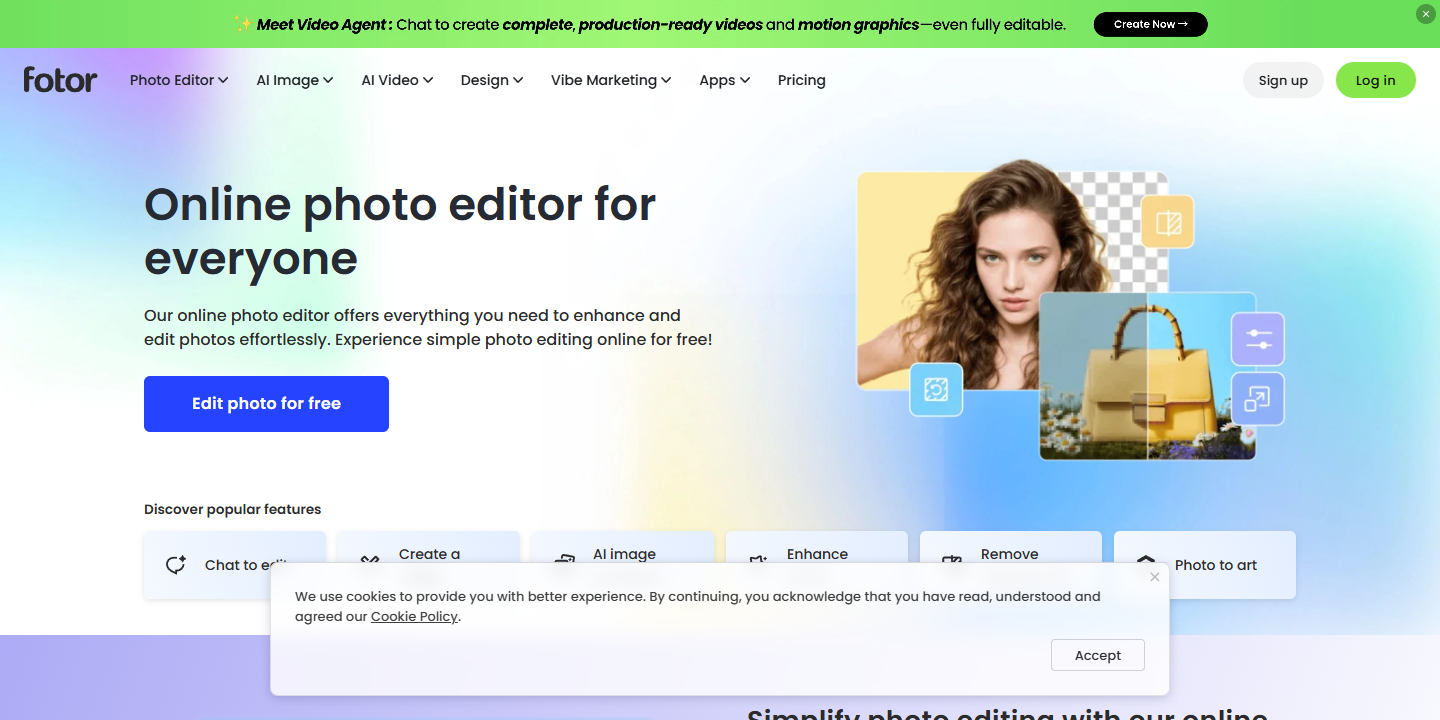Open the Cookie Policy link
Viewport: 1440px width, 720px height.
coord(414,617)
